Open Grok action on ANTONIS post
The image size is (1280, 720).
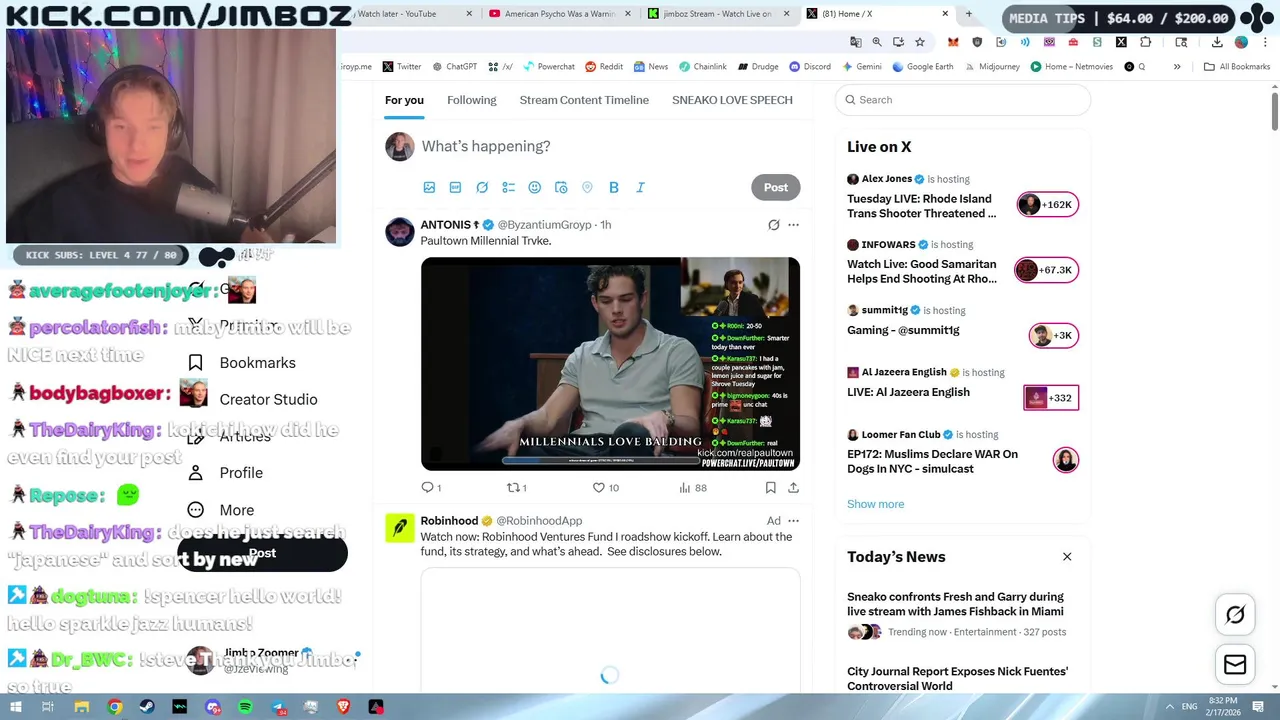pos(773,225)
